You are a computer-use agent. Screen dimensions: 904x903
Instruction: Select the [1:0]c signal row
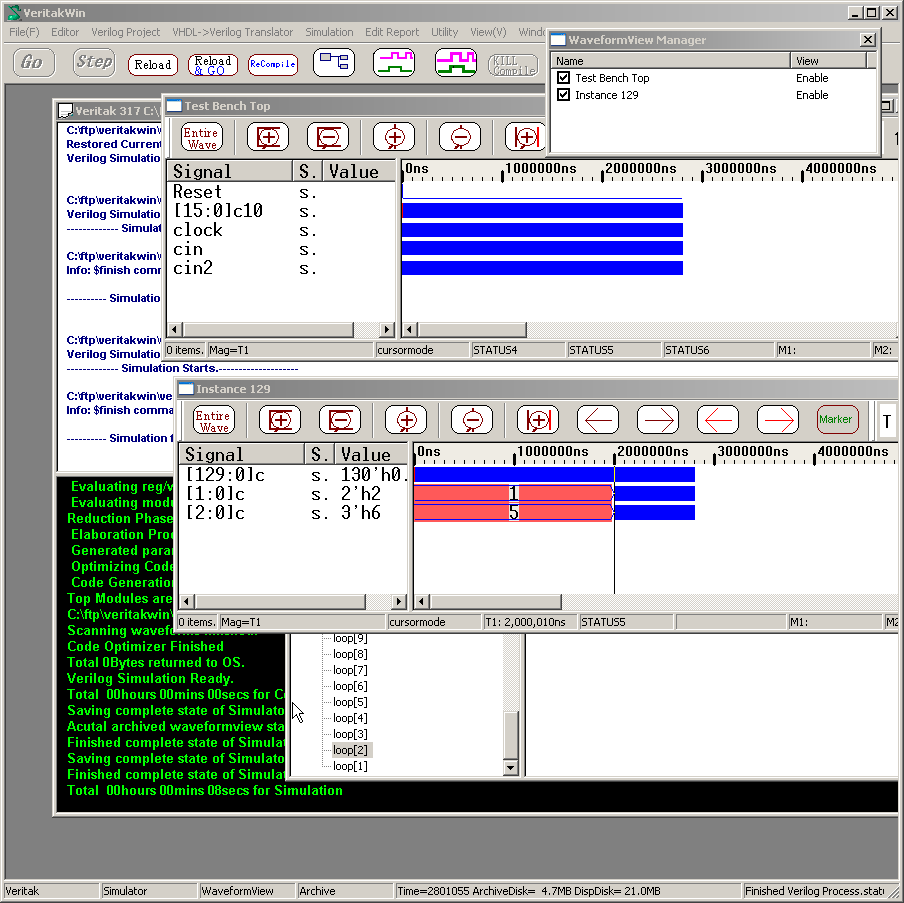(x=293, y=494)
